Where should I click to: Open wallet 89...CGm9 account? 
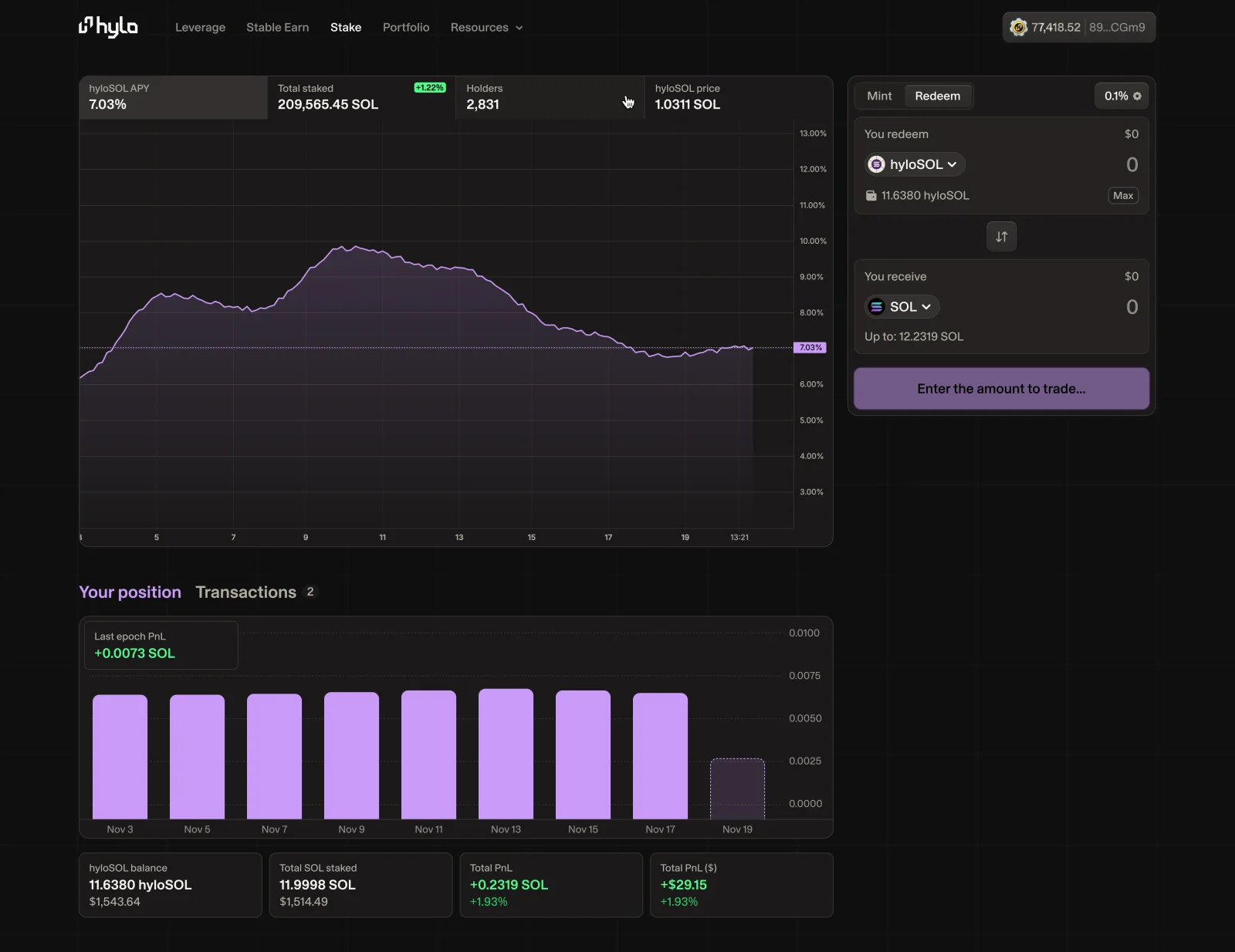point(1117,27)
